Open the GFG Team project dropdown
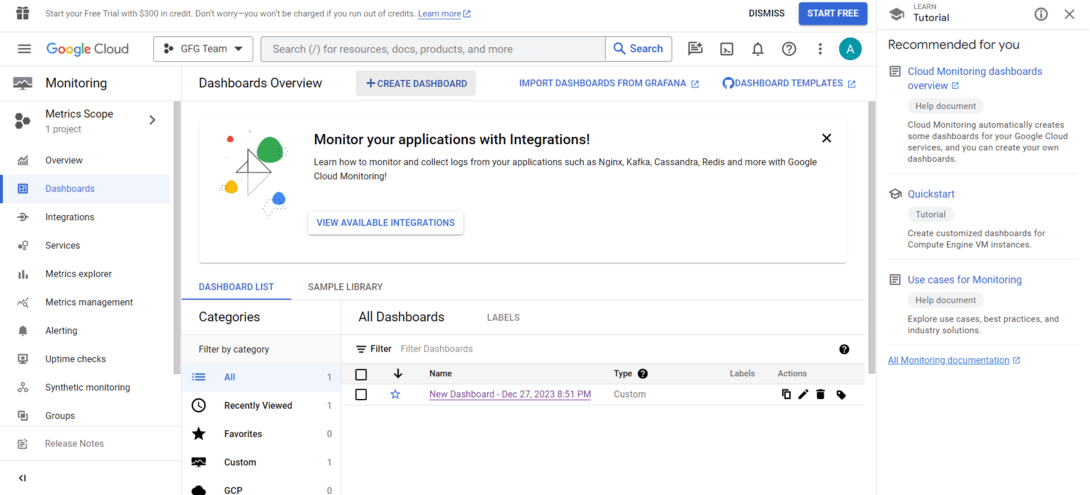Screen dimensions: 1090x495 (x=203, y=49)
